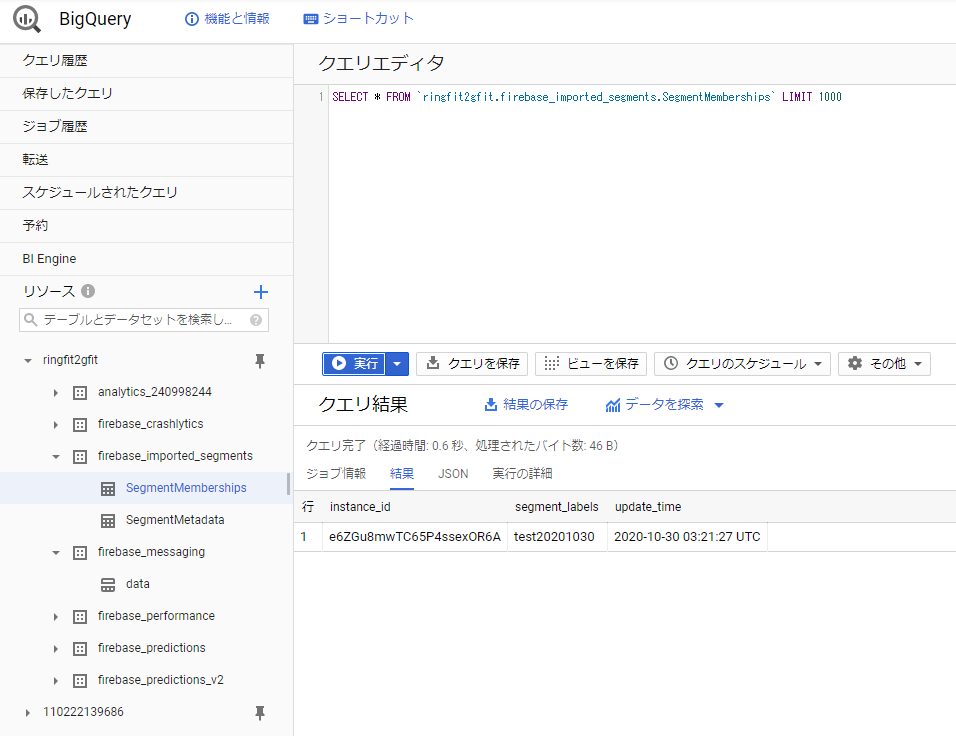The image size is (956, 736).
Task: Click the firebase_predictions dataset icon
Action: coord(80,648)
